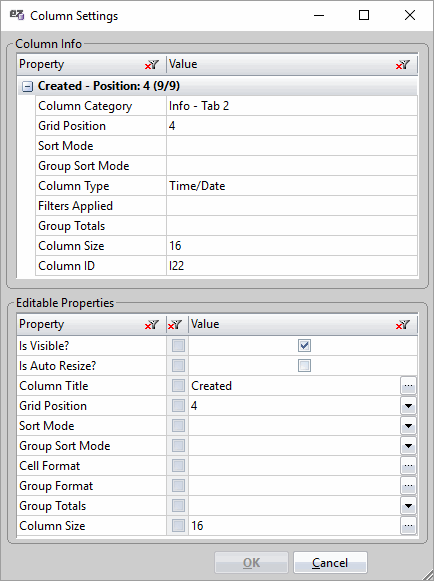Open Group Format ellipsis editor button
Image resolution: width=434 pixels, height=581 pixels.
[x=408, y=486]
